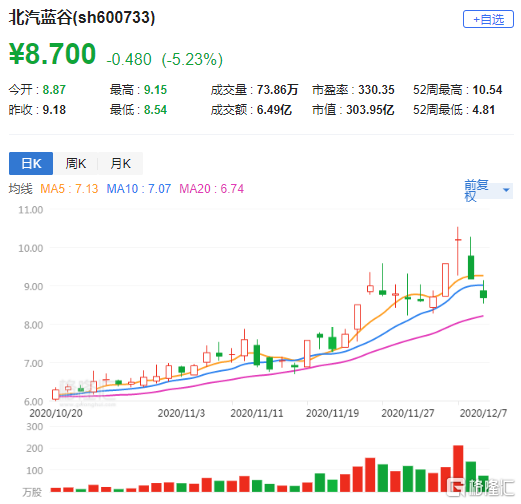Click the 11.00 price axis label
This screenshot has width=521, height=504.
(x=31, y=210)
